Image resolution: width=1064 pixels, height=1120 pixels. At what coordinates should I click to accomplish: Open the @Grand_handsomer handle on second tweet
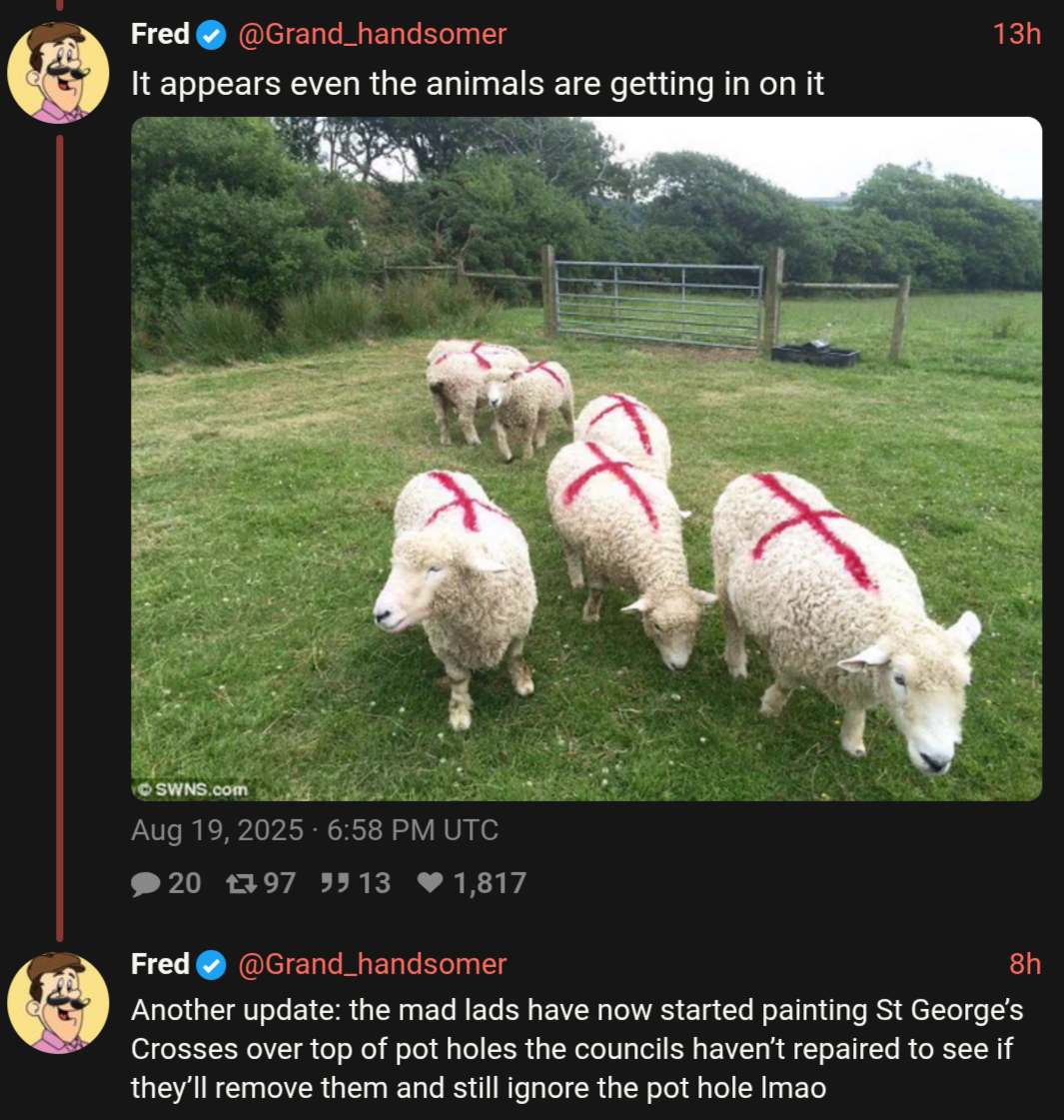tap(372, 964)
